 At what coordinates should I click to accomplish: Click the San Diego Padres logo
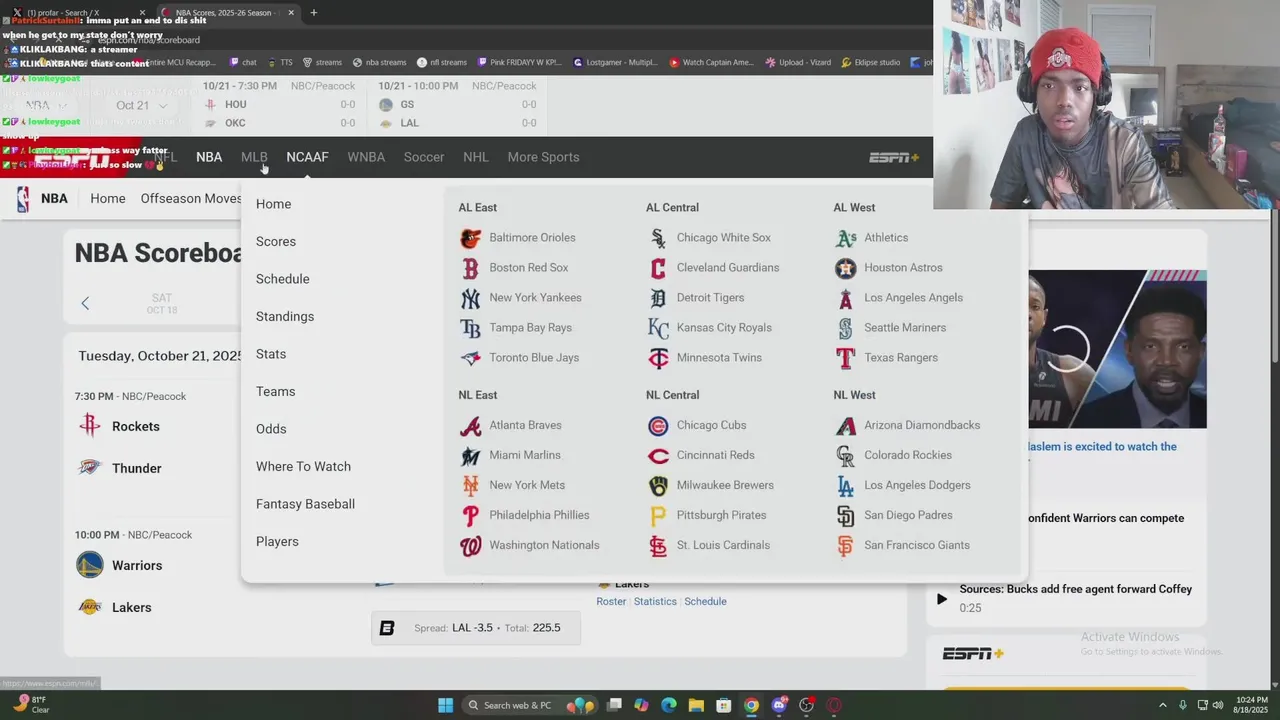click(x=846, y=516)
